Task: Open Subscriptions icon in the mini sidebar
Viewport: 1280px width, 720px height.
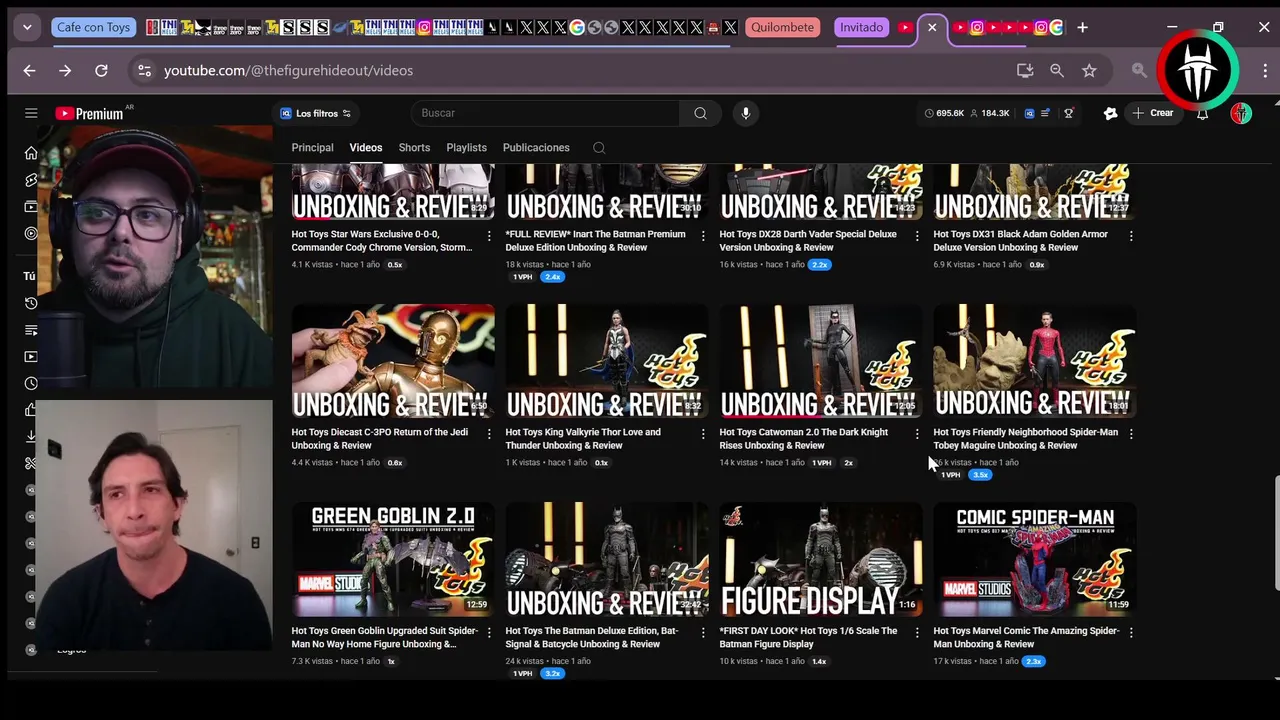Action: 31,207
